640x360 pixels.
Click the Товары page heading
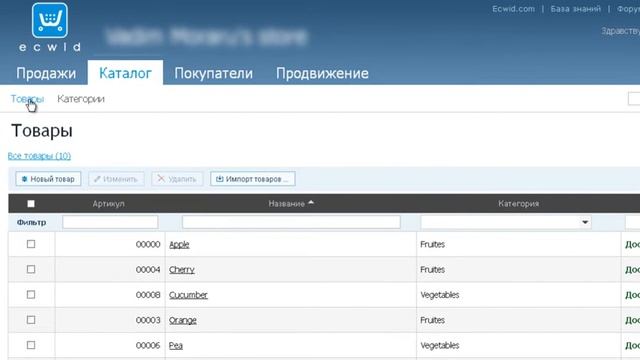pyautogui.click(x=42, y=131)
